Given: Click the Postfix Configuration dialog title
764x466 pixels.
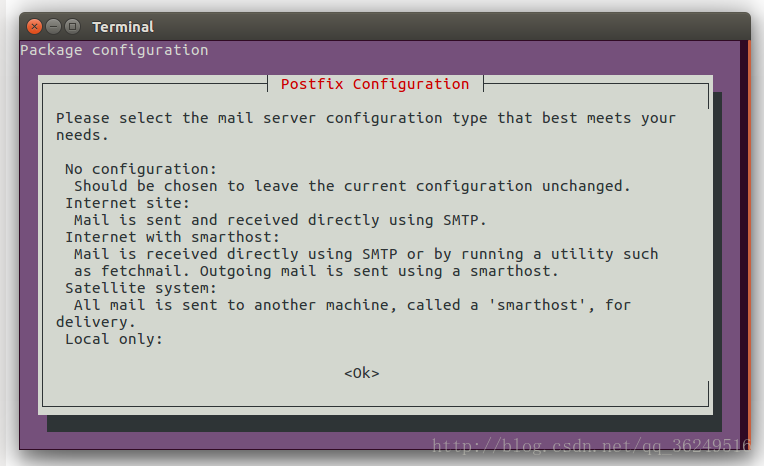Looking at the screenshot, I should coord(375,84).
